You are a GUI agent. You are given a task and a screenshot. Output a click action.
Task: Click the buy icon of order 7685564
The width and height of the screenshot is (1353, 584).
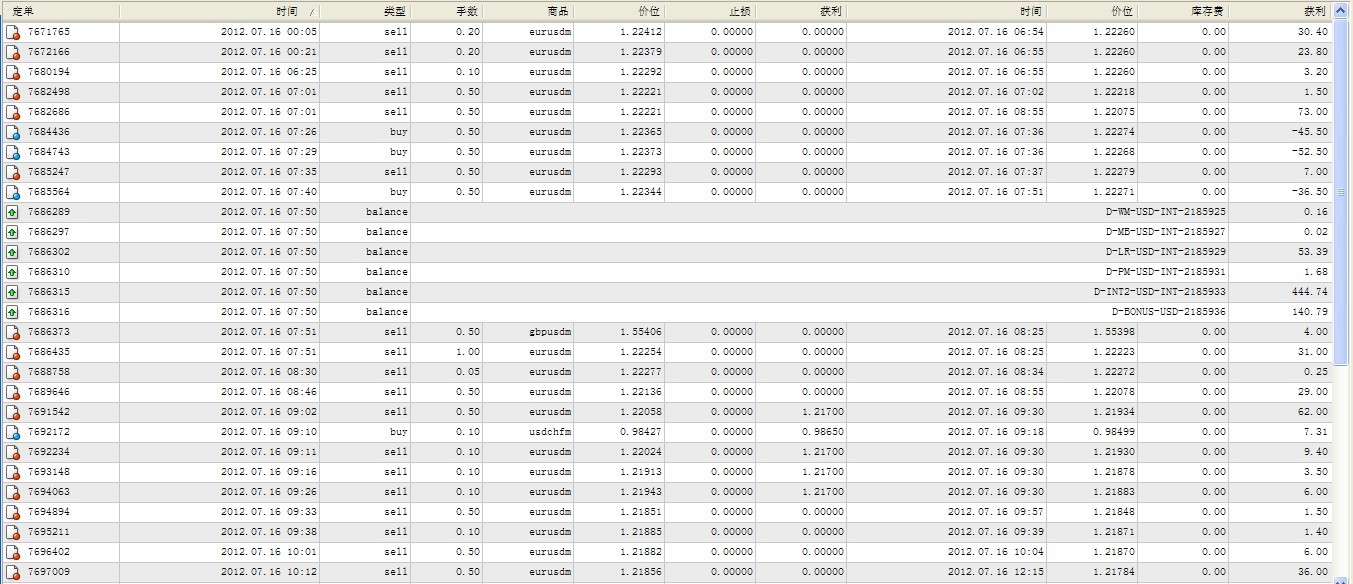(13, 192)
